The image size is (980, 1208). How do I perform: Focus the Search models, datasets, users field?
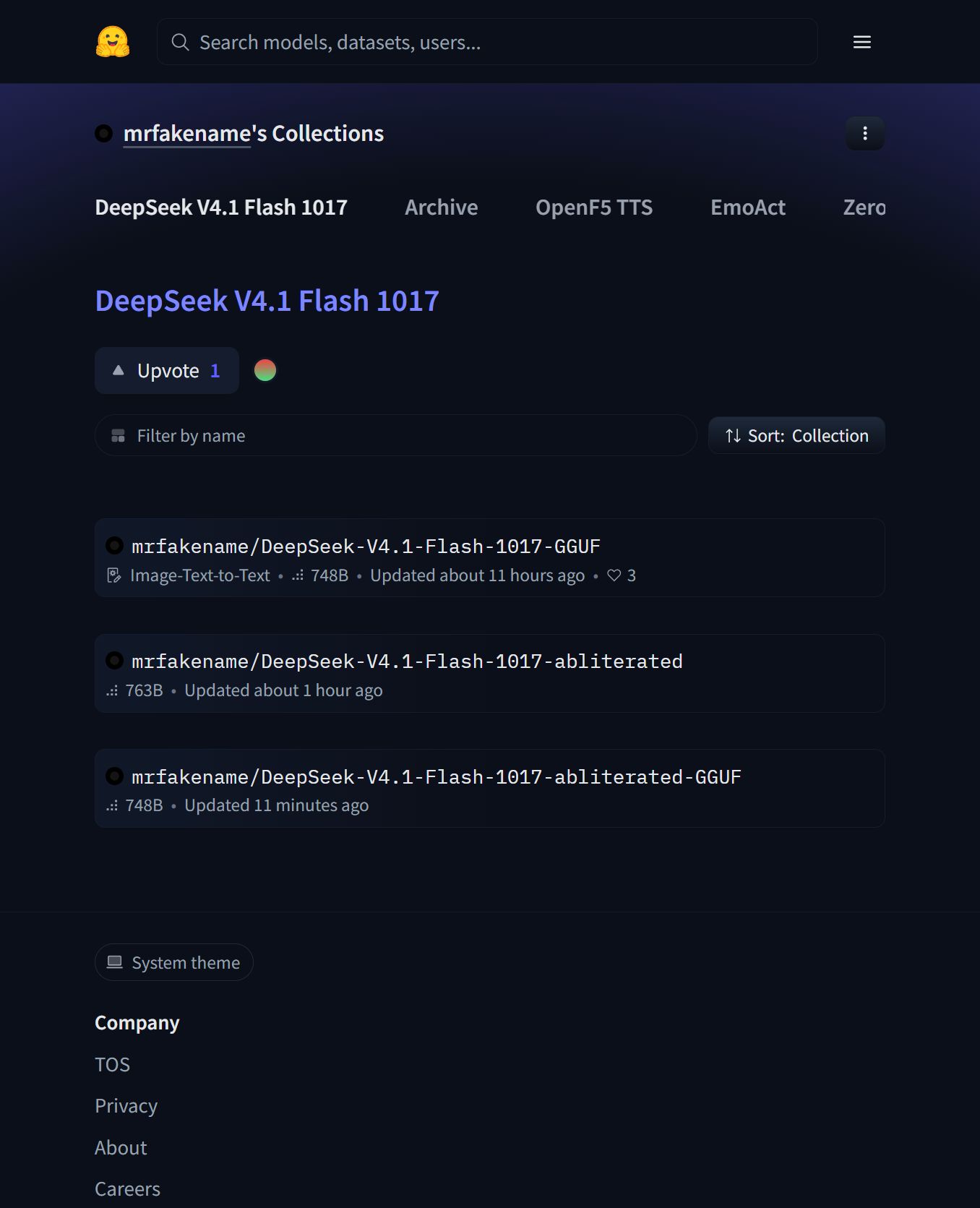point(487,42)
